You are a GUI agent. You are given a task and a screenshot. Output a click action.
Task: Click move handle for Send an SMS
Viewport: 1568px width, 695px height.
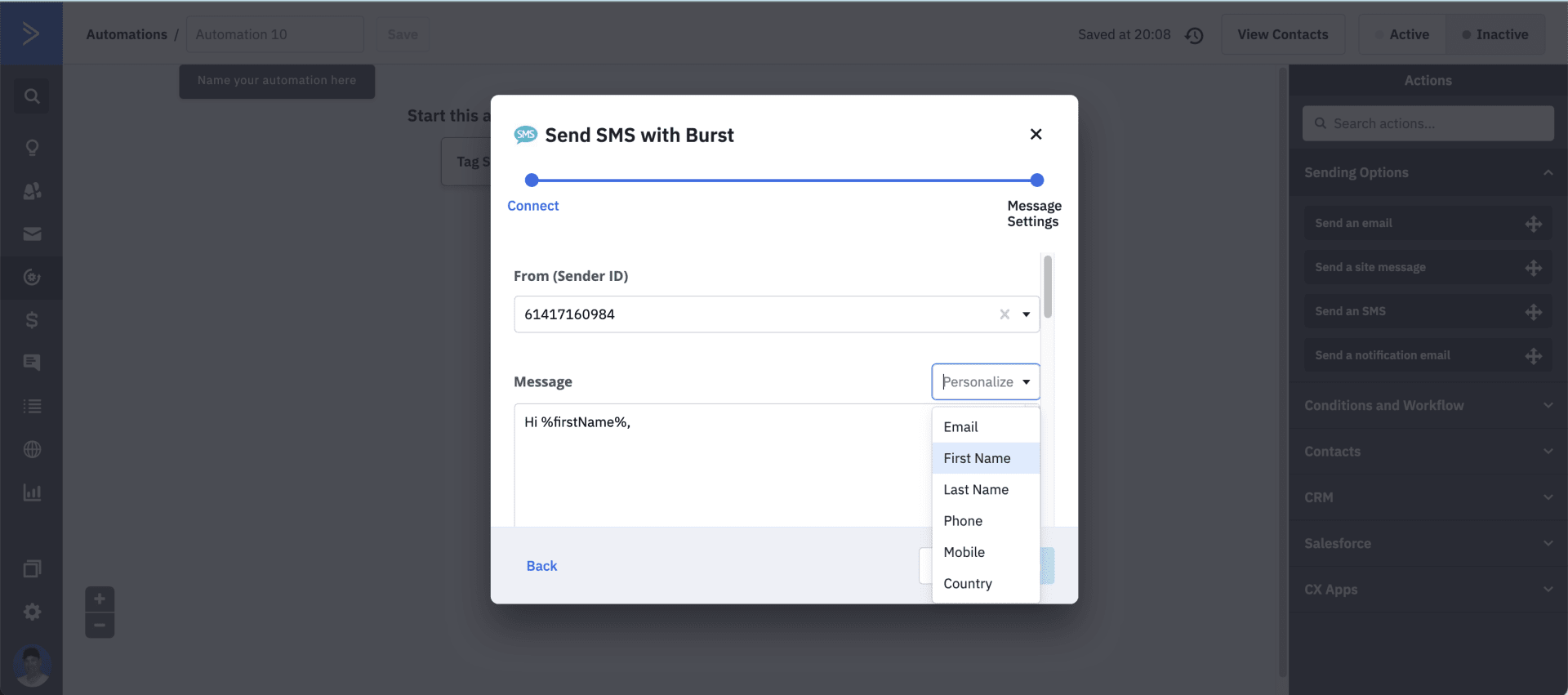[1533, 312]
